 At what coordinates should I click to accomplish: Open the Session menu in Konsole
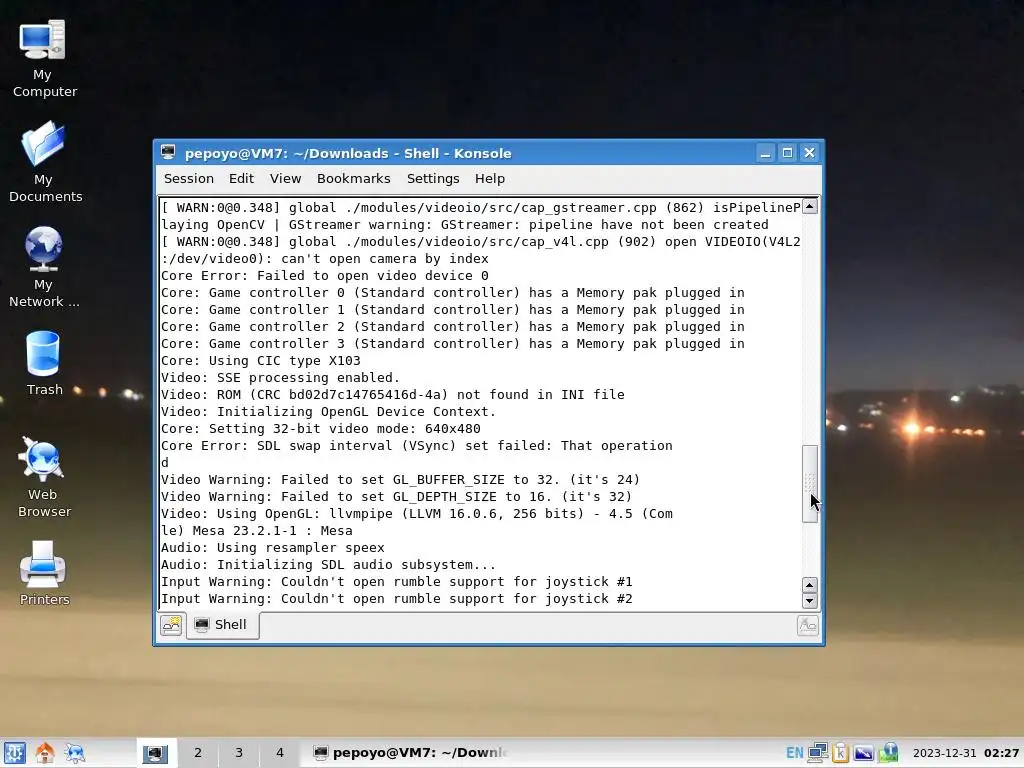pyautogui.click(x=189, y=178)
